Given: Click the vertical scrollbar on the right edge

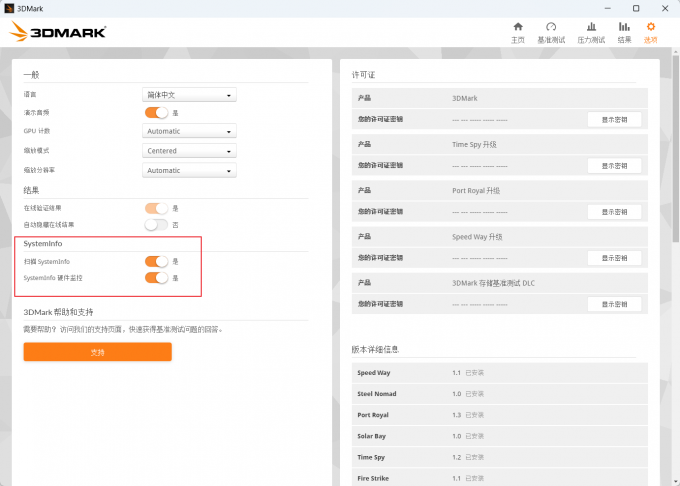Looking at the screenshot, I should [x=674, y=150].
